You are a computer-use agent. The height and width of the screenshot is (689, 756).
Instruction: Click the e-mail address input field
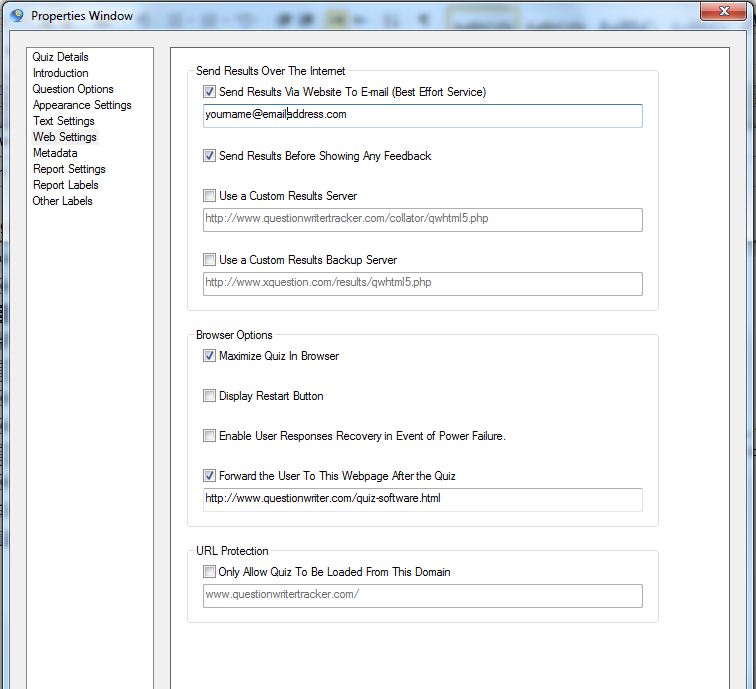click(423, 116)
